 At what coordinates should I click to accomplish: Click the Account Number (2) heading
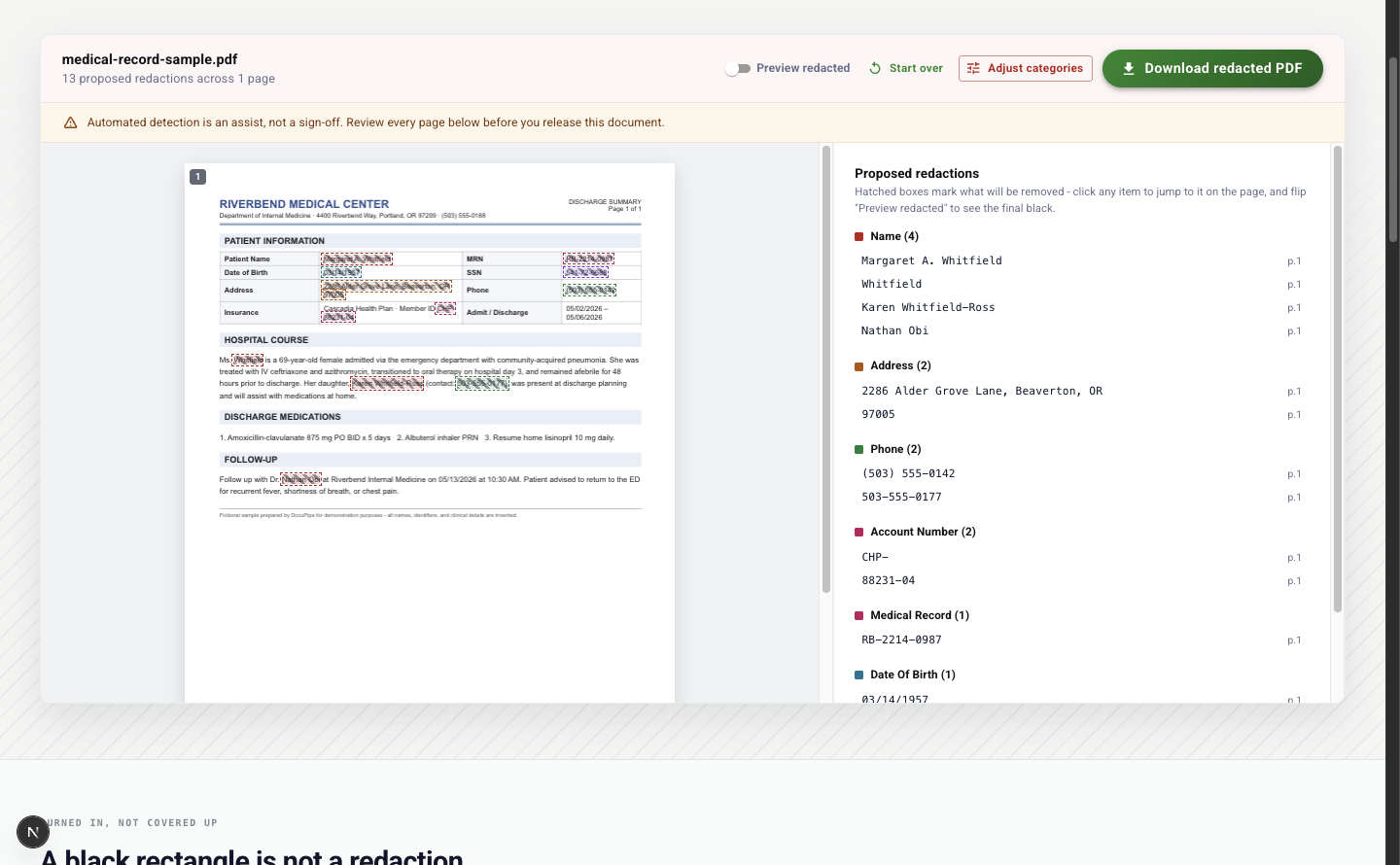point(923,532)
